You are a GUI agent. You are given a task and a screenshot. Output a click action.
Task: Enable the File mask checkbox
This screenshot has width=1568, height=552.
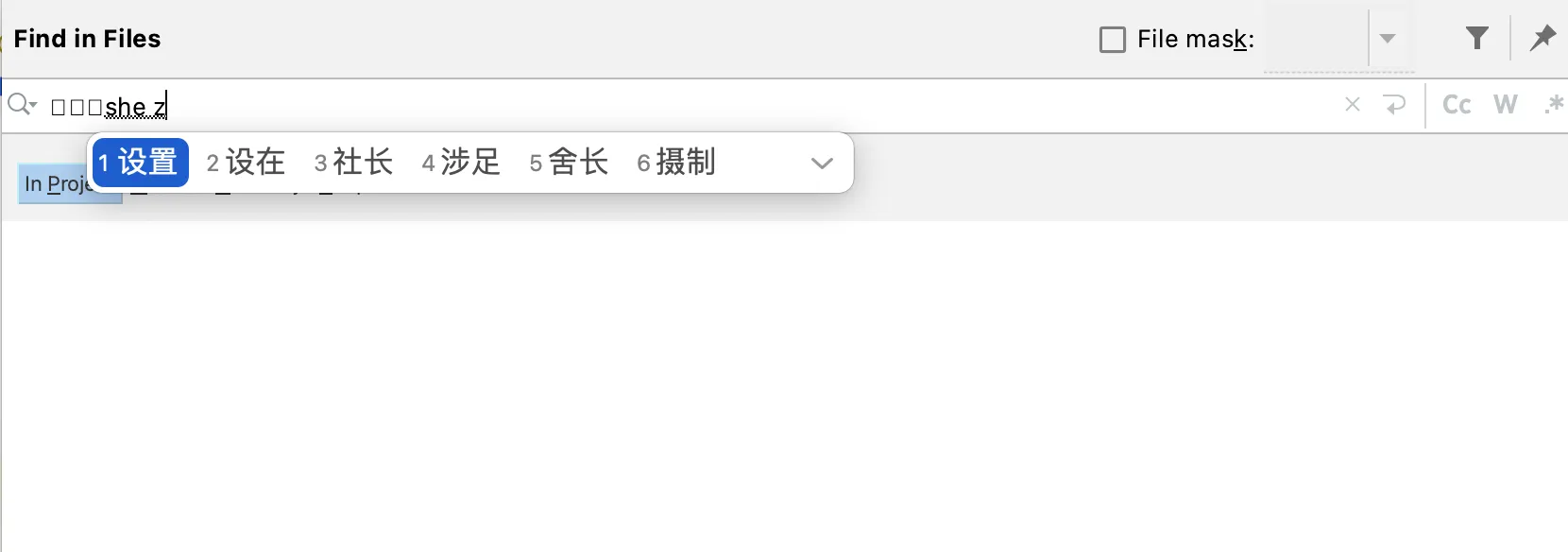[1113, 40]
